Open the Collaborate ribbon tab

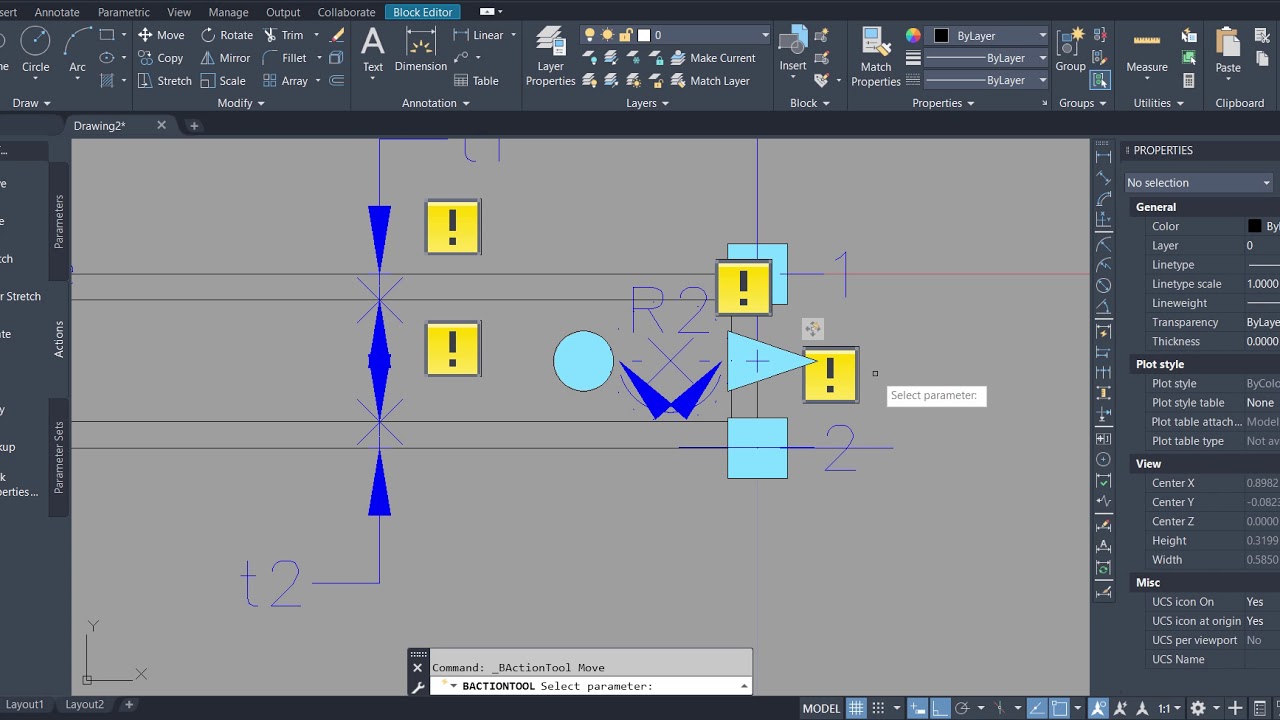(x=346, y=12)
